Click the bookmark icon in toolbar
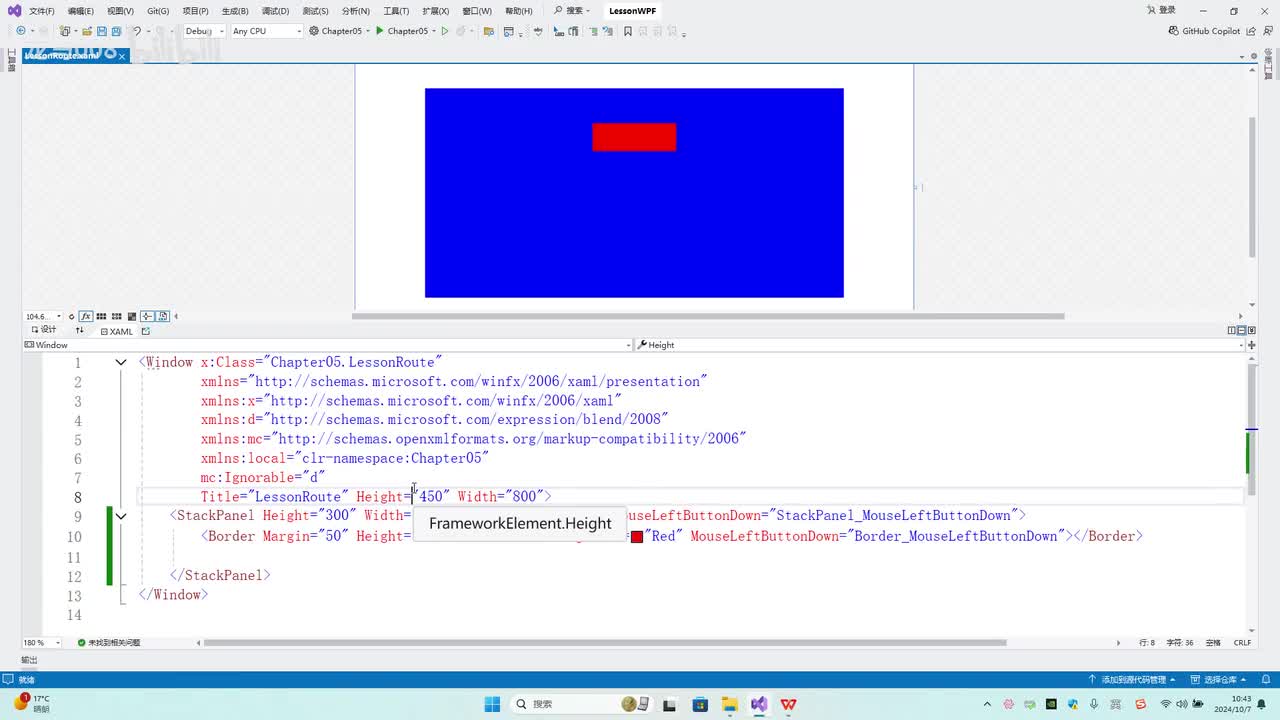The height and width of the screenshot is (720, 1280). click(628, 31)
